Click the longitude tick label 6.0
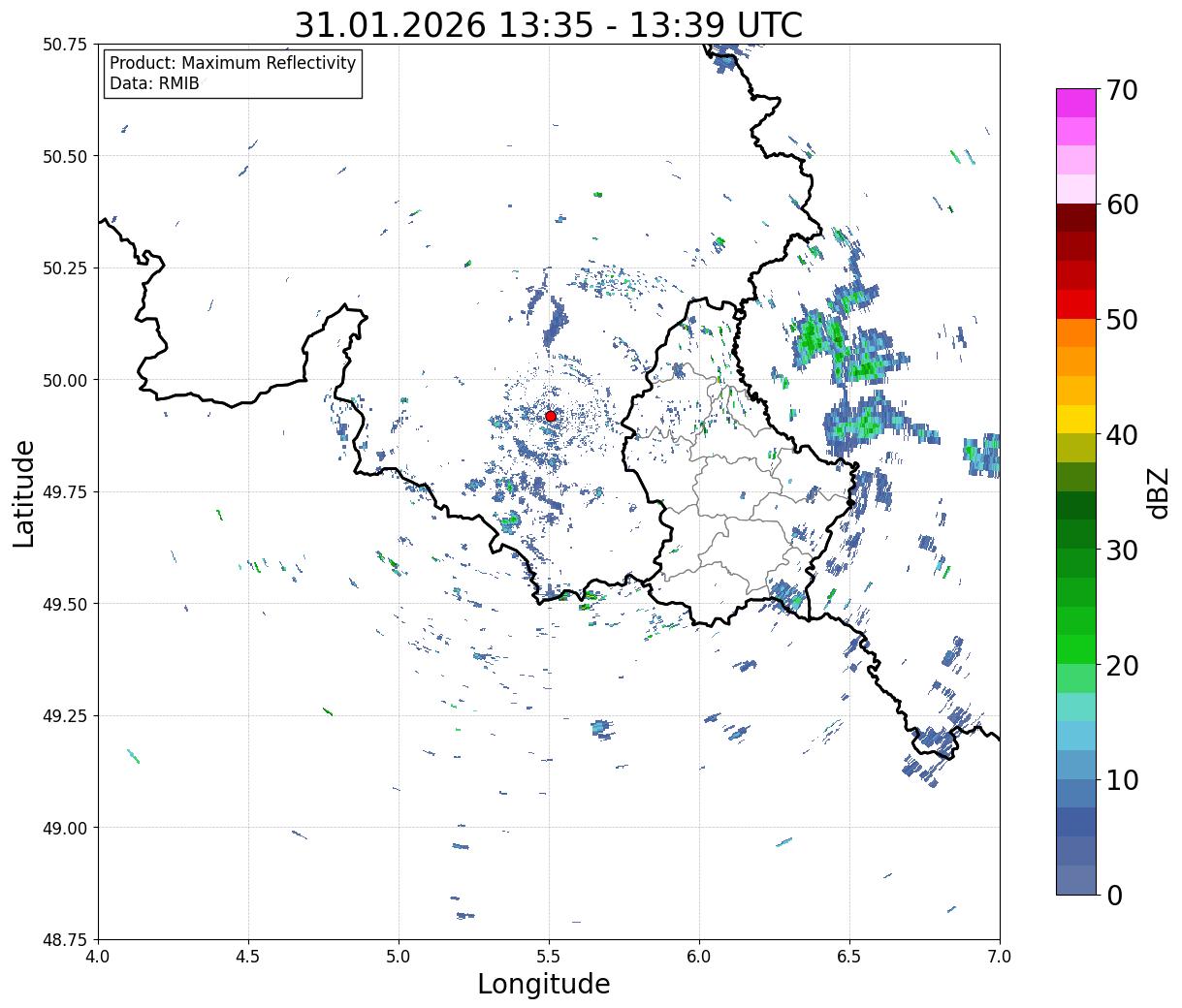This screenshot has height=1008, width=1182. [x=699, y=957]
